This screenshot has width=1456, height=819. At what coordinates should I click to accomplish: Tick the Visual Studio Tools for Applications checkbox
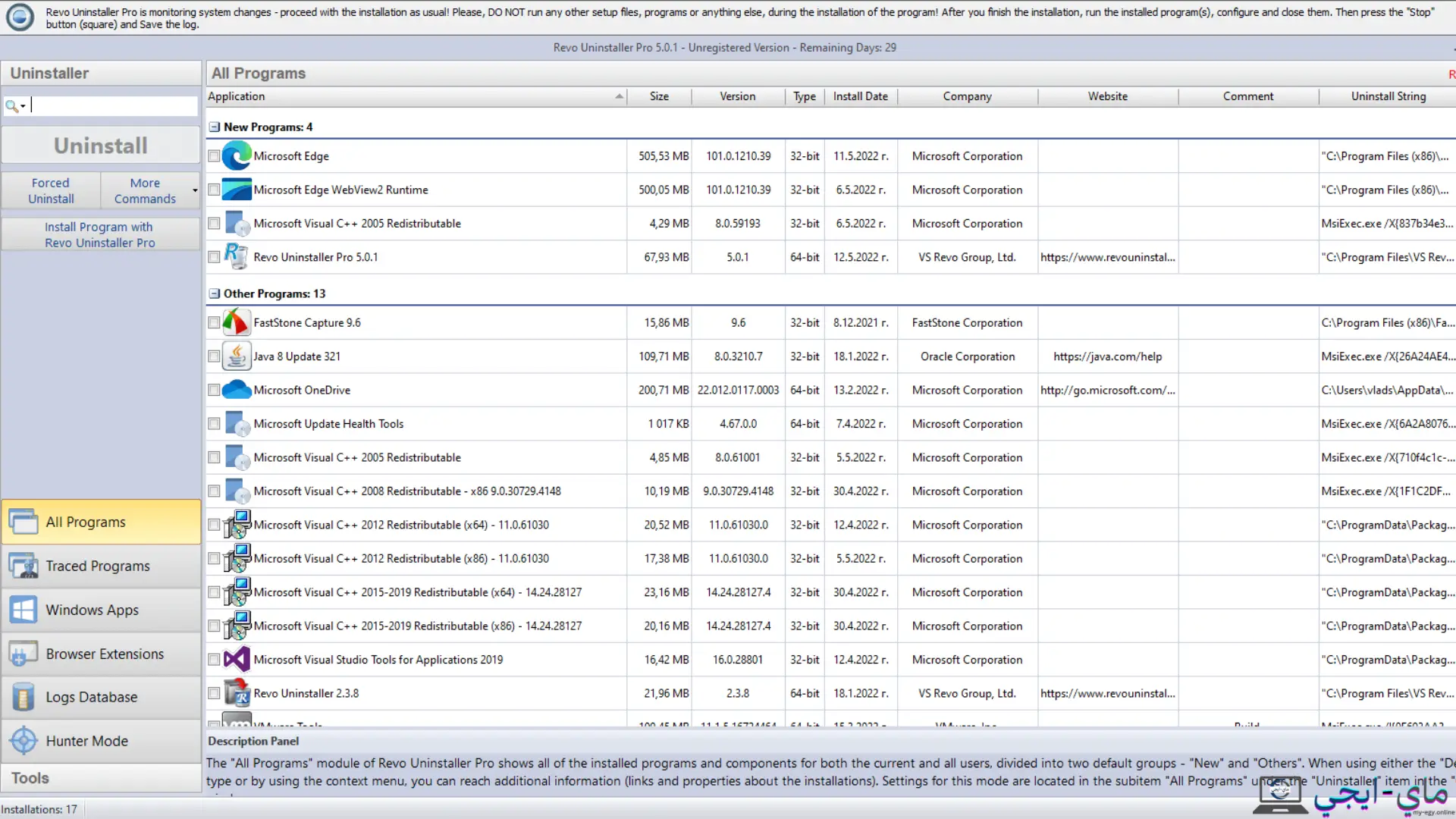pos(214,660)
